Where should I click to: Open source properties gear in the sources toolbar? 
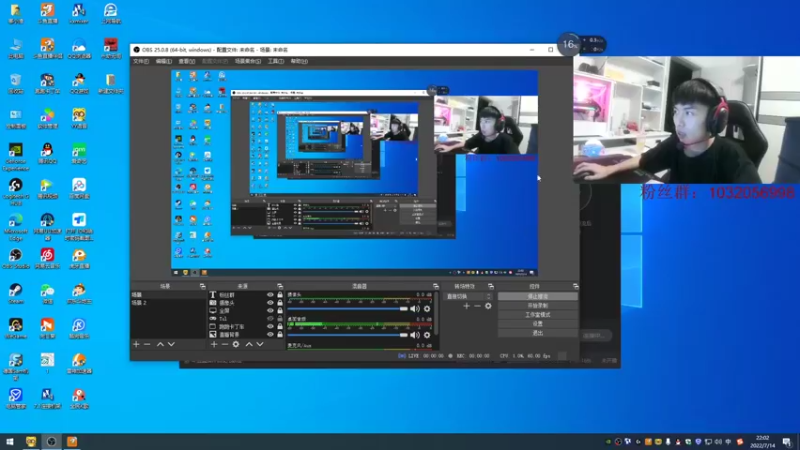[236, 344]
